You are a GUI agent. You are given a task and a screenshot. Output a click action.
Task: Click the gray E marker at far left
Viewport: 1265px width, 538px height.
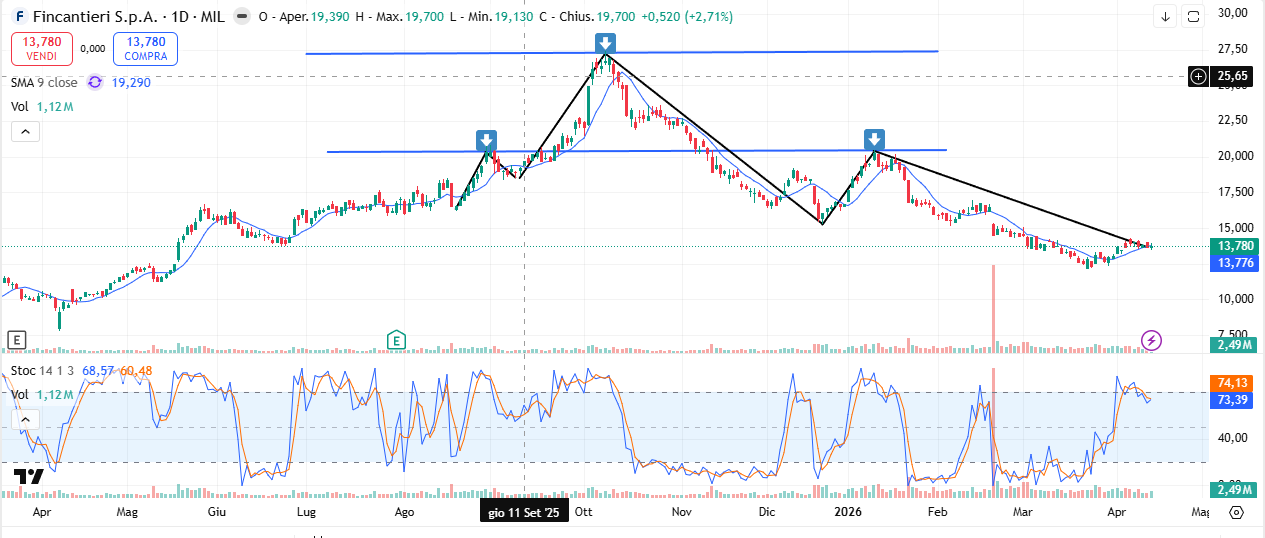(16, 340)
